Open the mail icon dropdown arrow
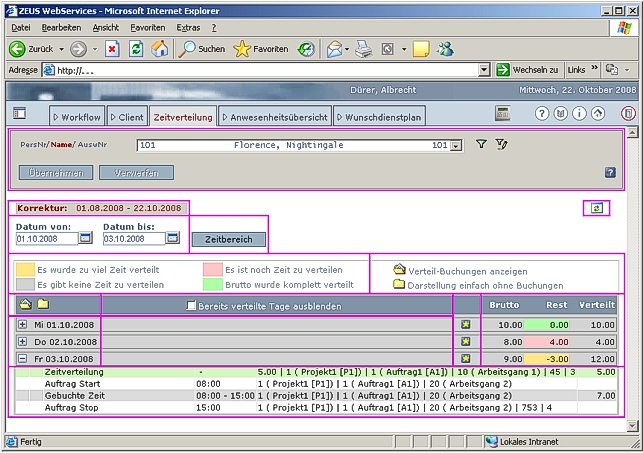This screenshot has height=453, width=643. click(347, 50)
